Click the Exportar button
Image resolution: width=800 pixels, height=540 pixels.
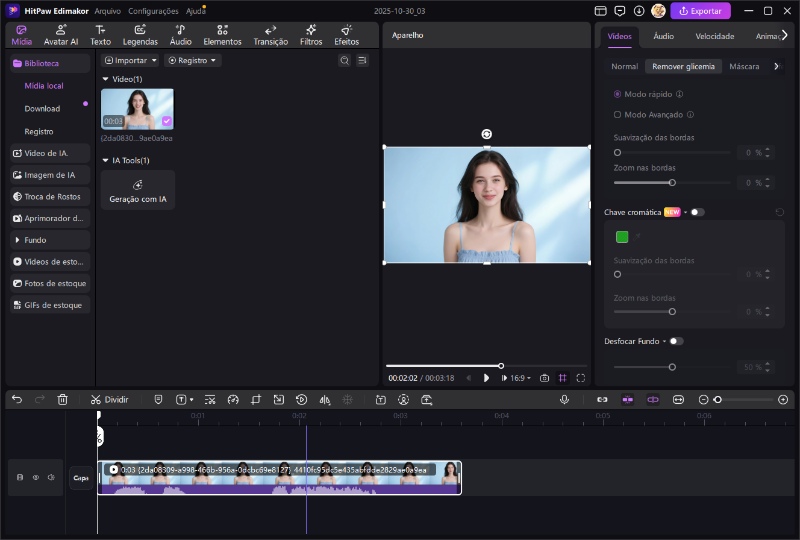point(700,11)
